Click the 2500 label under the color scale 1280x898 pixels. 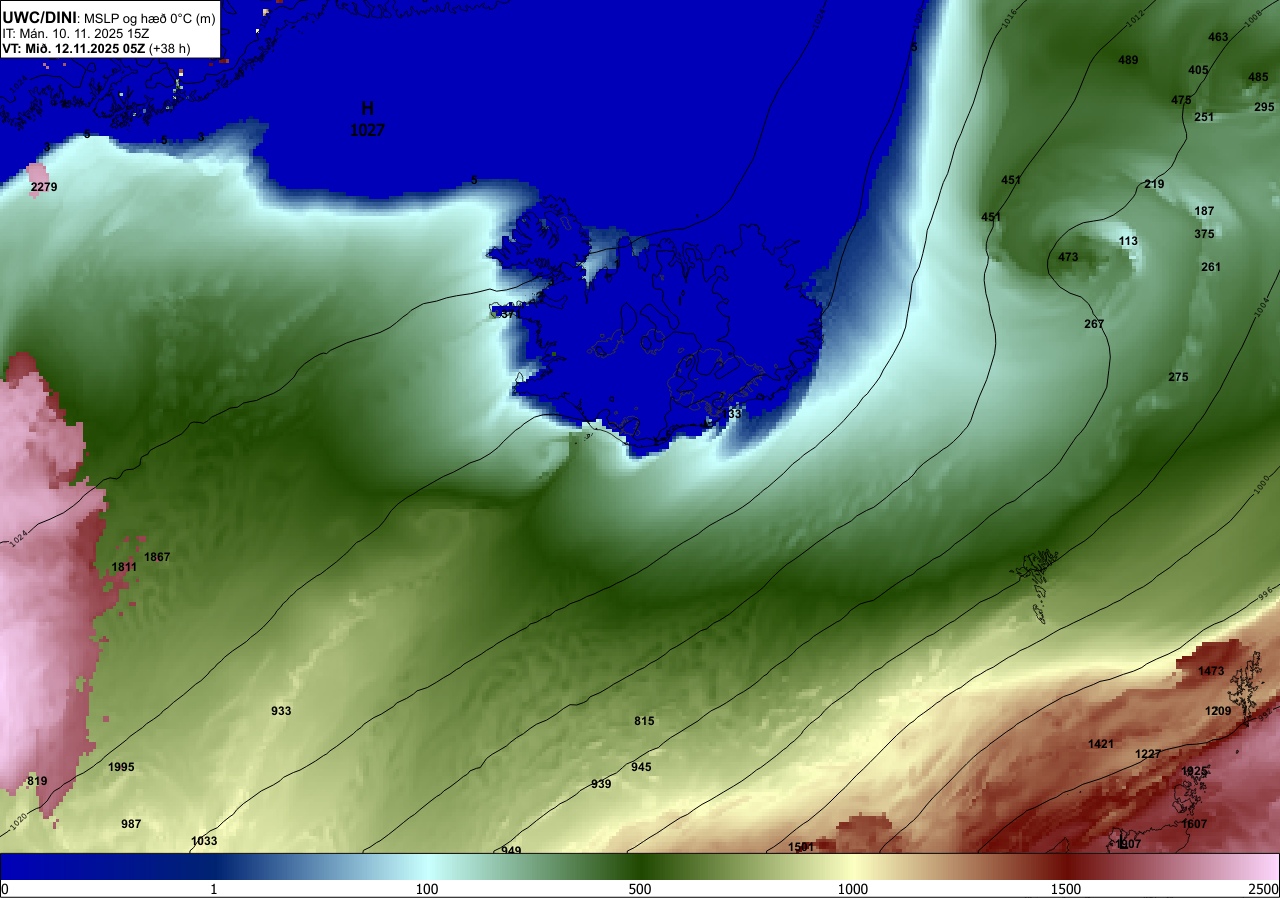click(x=1263, y=889)
